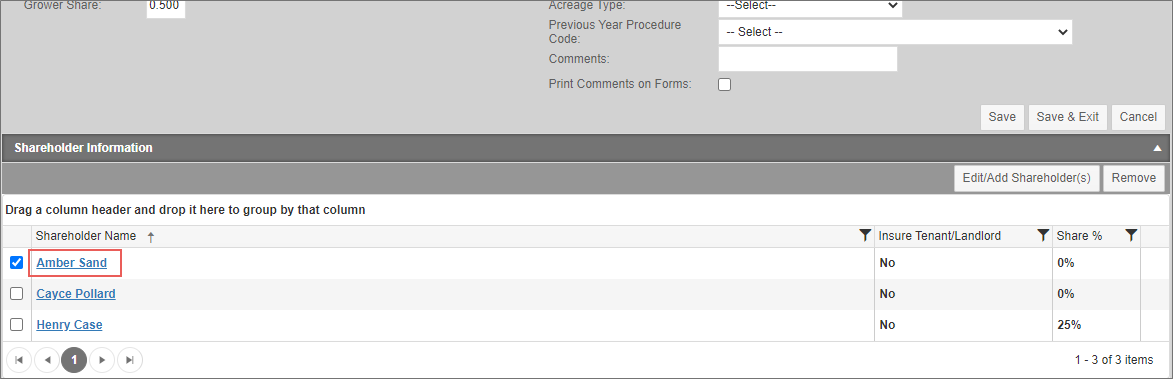1173x379 pixels.
Task: Enable Print Comments on Forms checkbox
Action: point(724,84)
